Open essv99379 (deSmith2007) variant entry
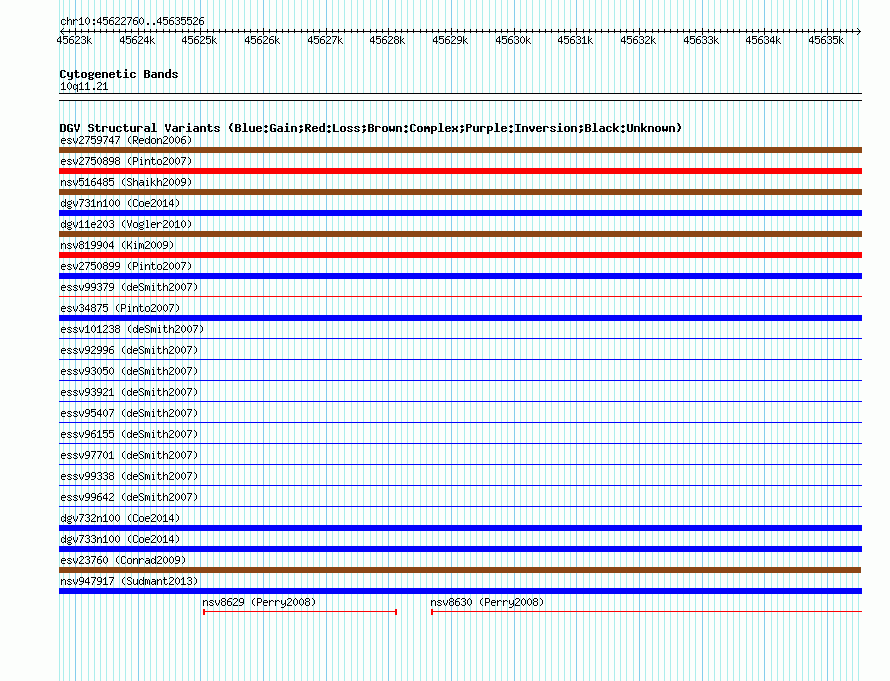The width and height of the screenshot is (890, 681). [x=129, y=287]
